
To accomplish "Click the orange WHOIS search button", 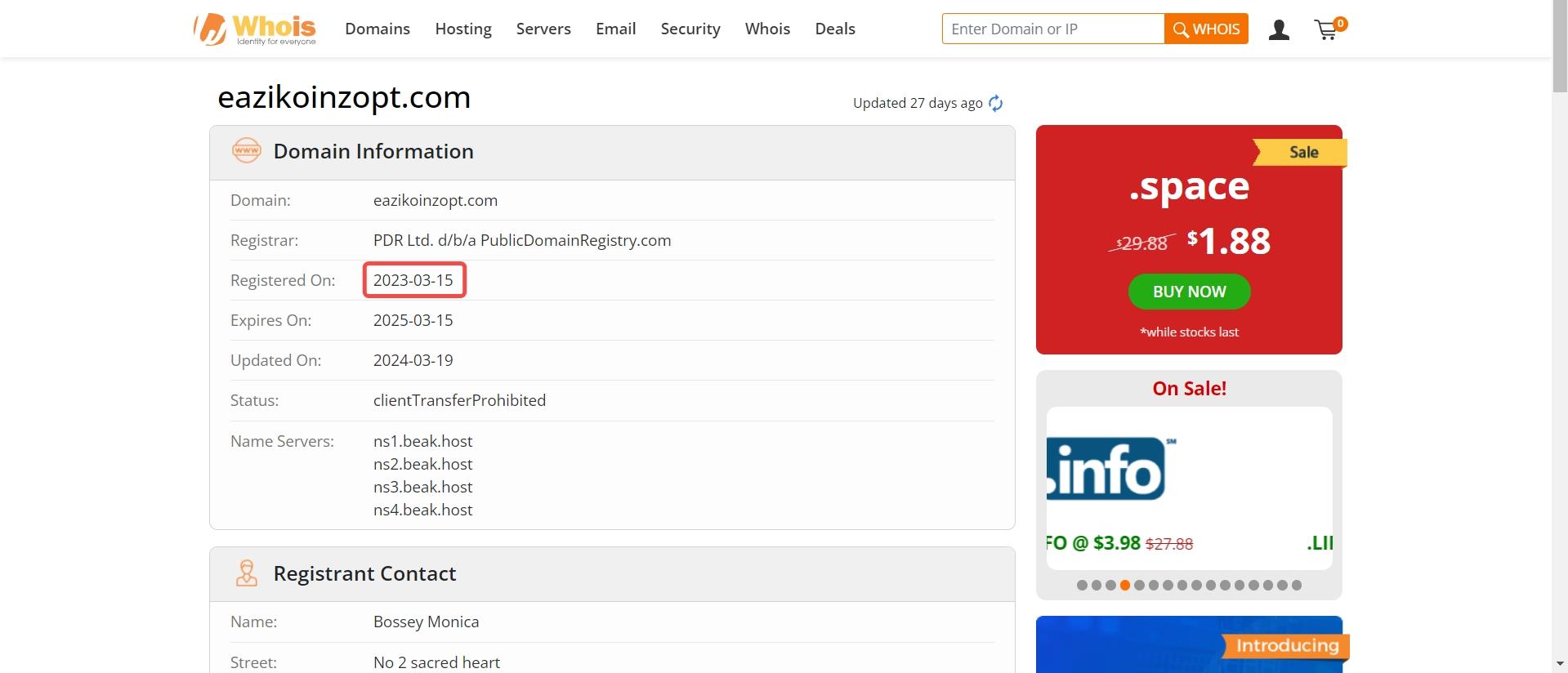I will 1206,29.
